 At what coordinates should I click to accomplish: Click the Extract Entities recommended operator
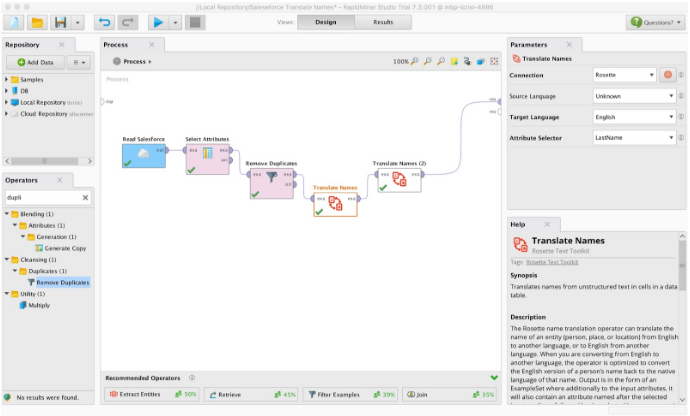(152, 394)
